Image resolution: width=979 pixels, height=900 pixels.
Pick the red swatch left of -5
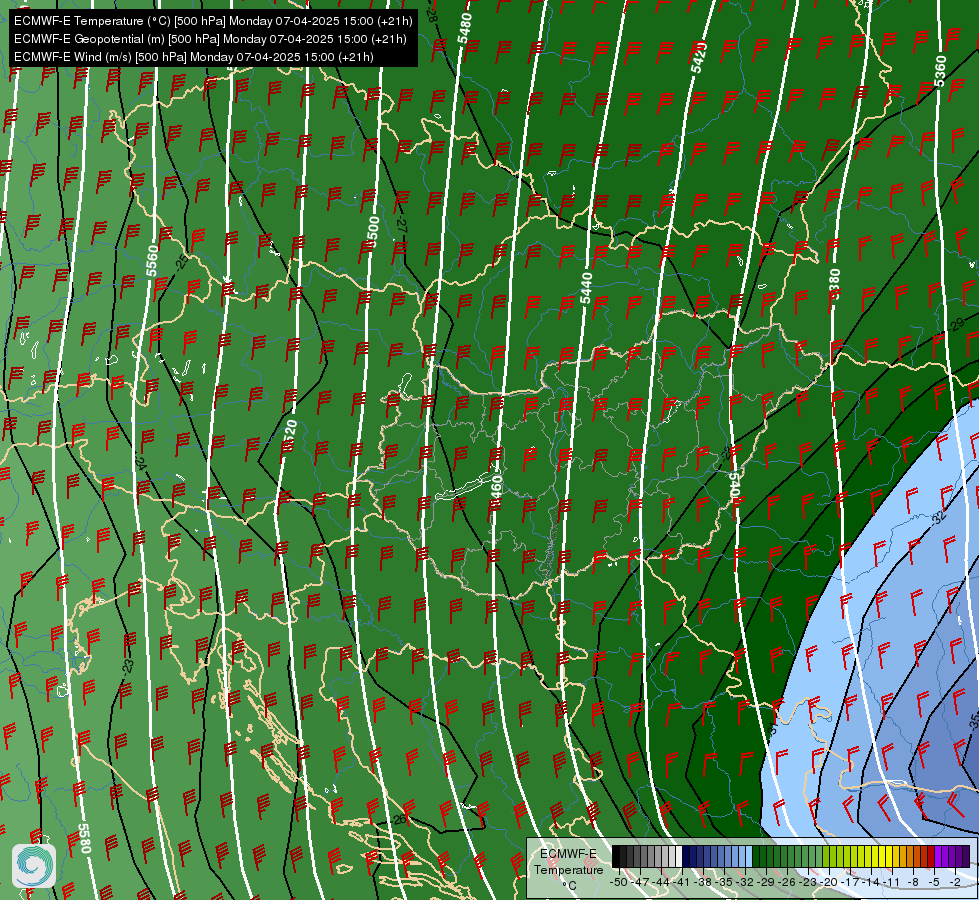[x=930, y=856]
